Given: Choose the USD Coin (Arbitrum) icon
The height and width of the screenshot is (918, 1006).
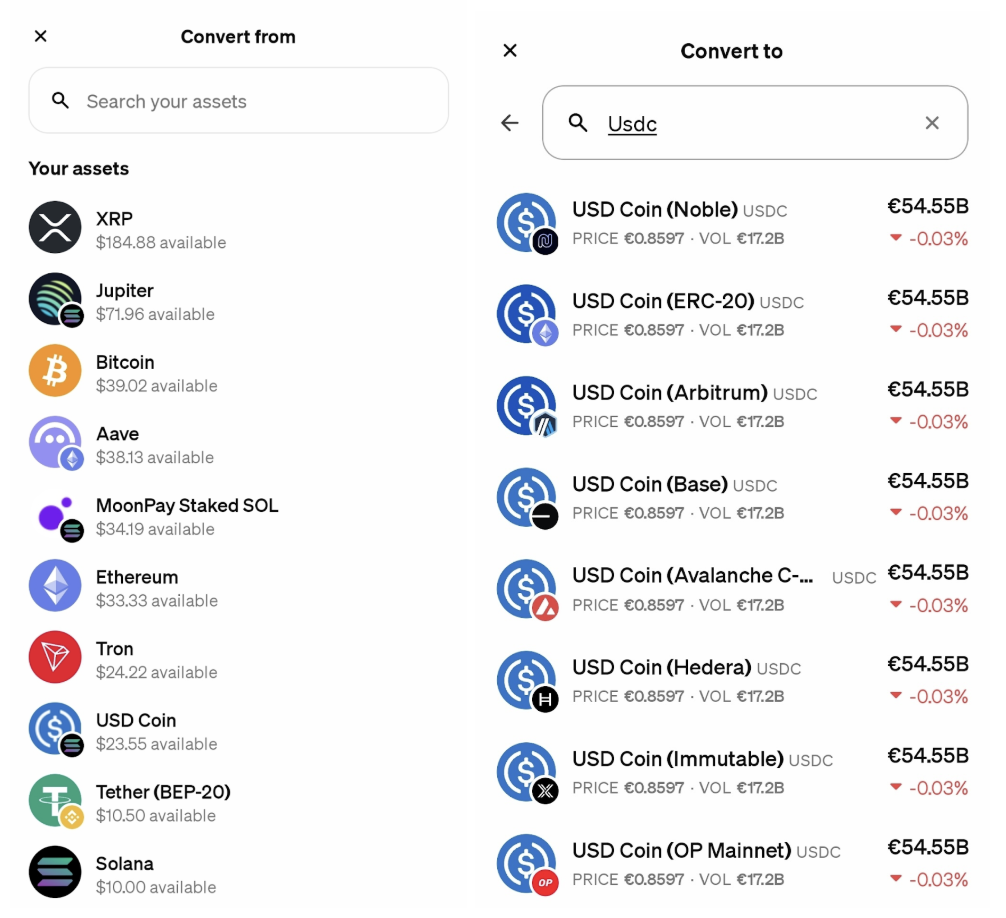Looking at the screenshot, I should (527, 407).
